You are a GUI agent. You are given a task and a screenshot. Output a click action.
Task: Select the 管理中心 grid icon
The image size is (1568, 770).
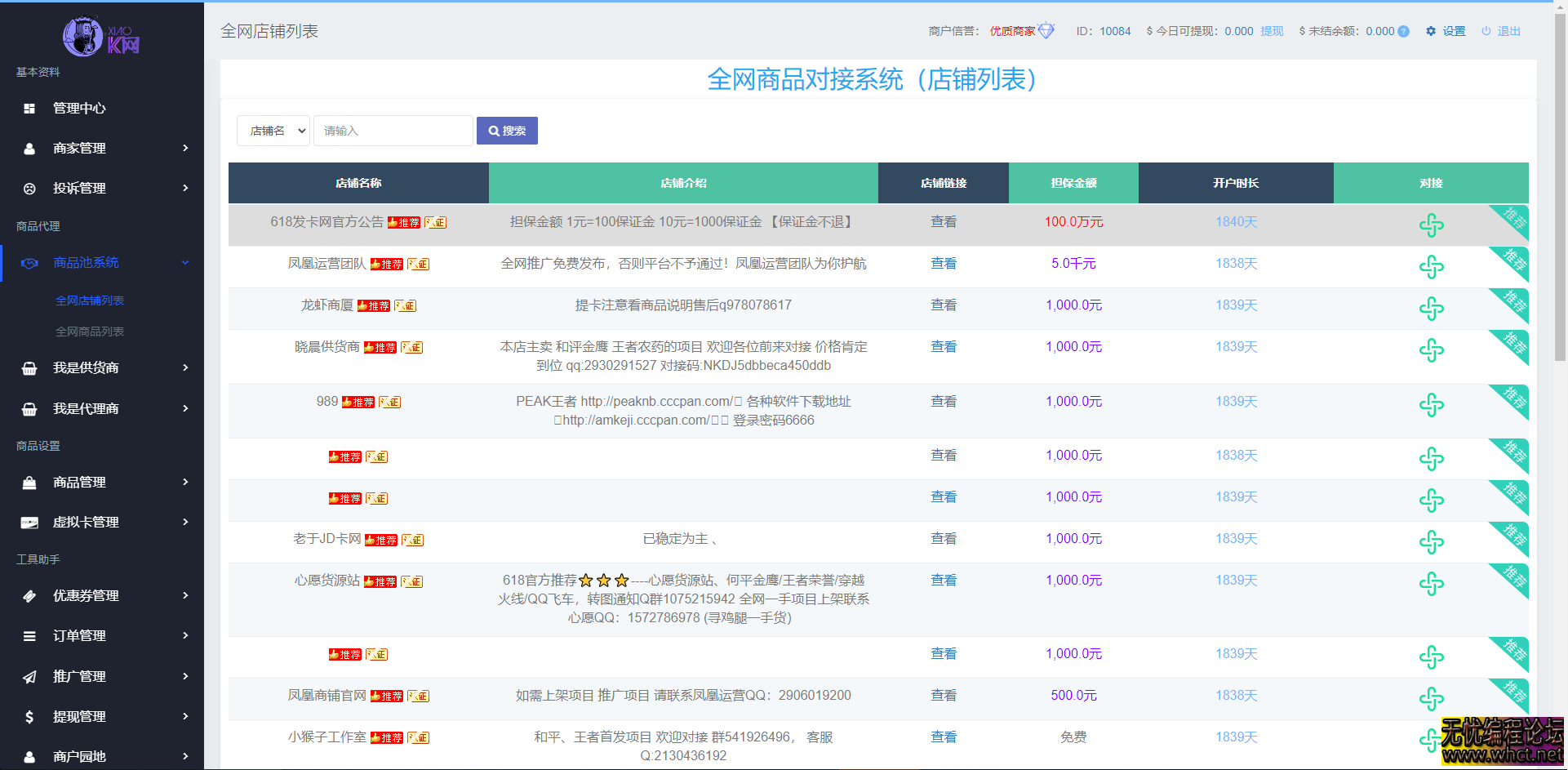point(29,108)
